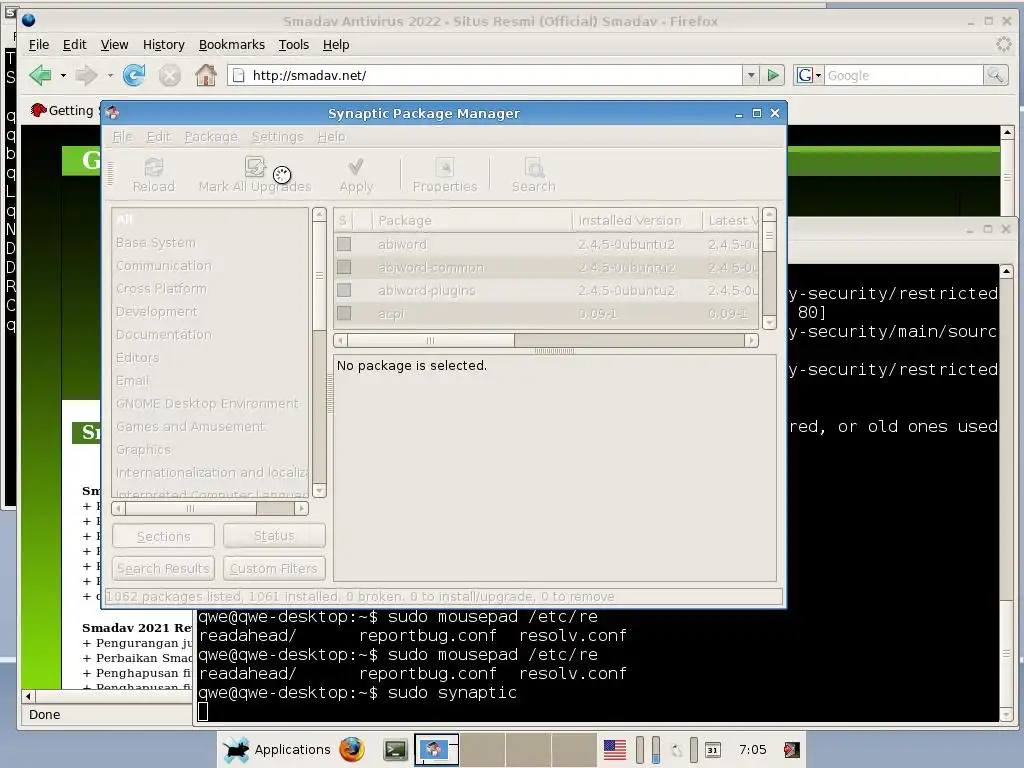The width and height of the screenshot is (1024, 768).
Task: Click the Search icon in Synaptic toolbar
Action: [x=534, y=167]
